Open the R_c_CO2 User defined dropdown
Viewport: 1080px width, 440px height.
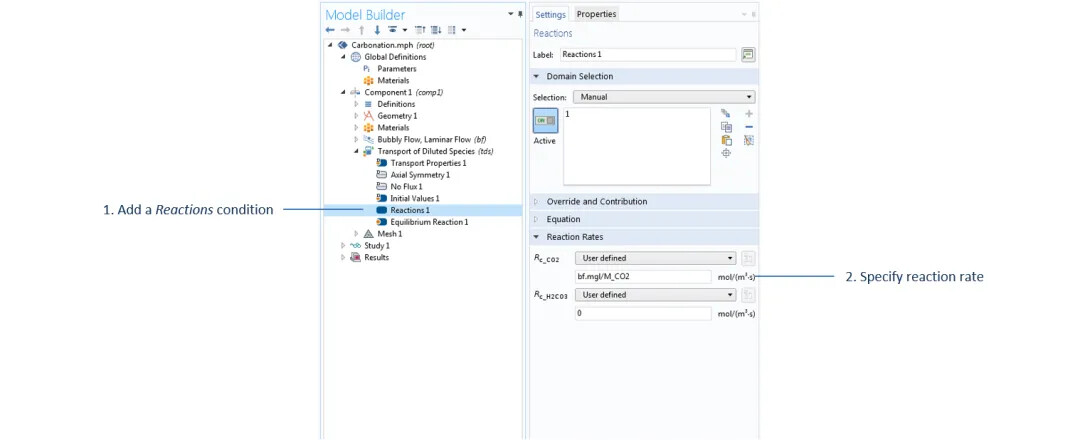tap(655, 258)
